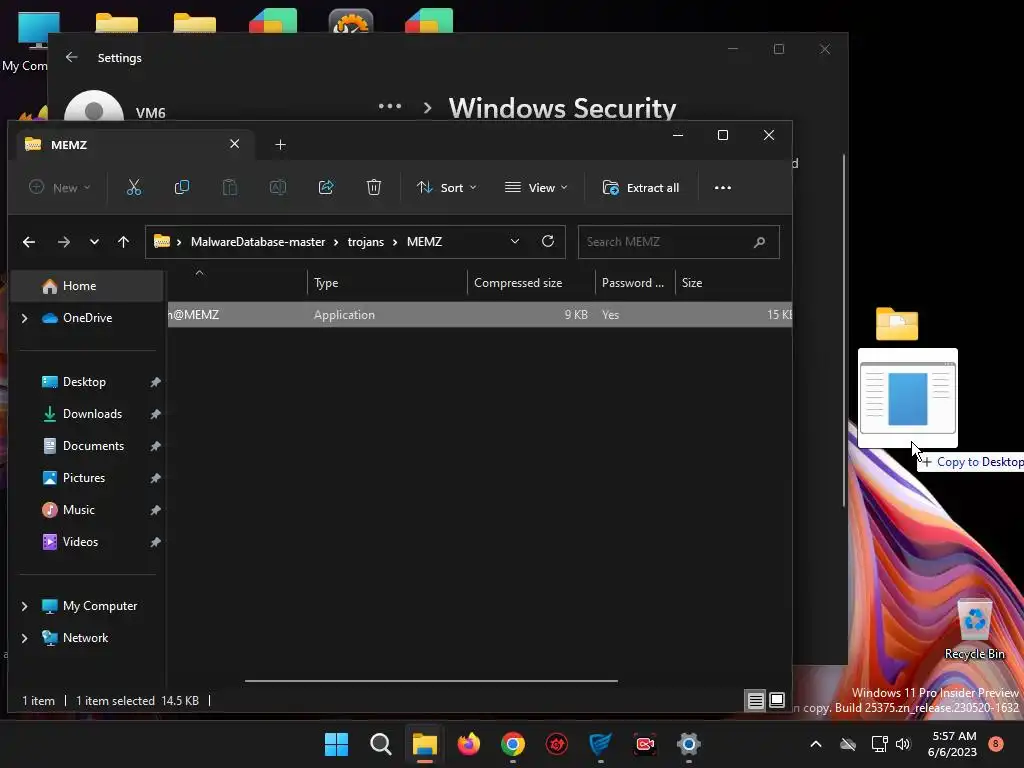Open the View dropdown

click(x=536, y=187)
